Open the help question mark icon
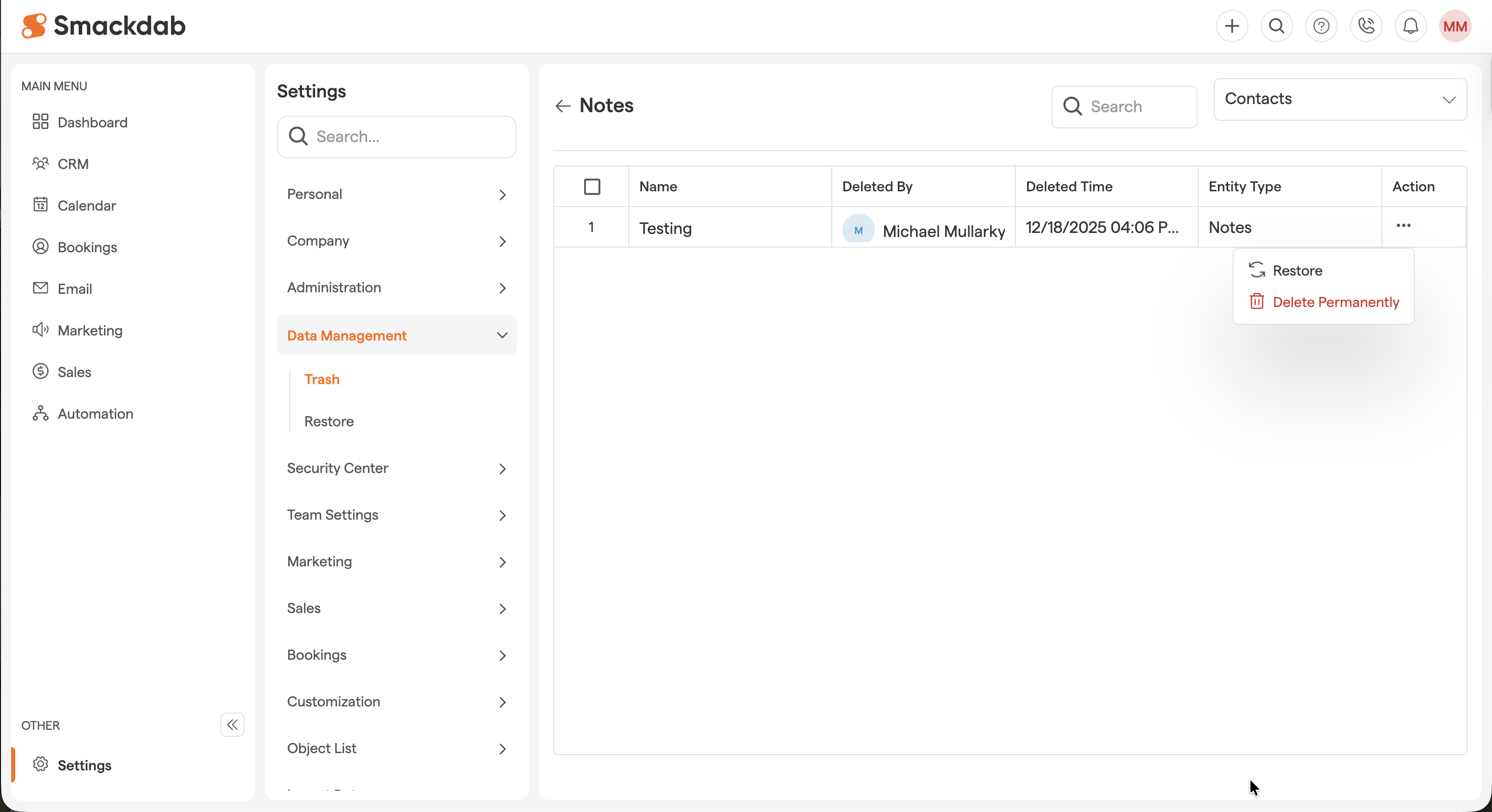This screenshot has height=812, width=1492. [1321, 26]
